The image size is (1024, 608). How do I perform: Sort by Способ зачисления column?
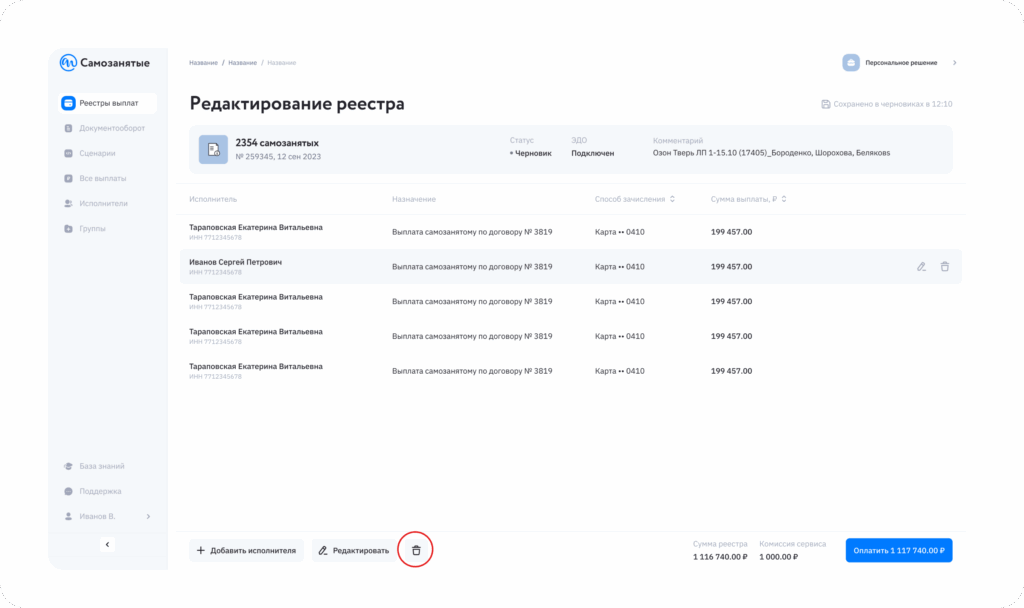coord(673,199)
